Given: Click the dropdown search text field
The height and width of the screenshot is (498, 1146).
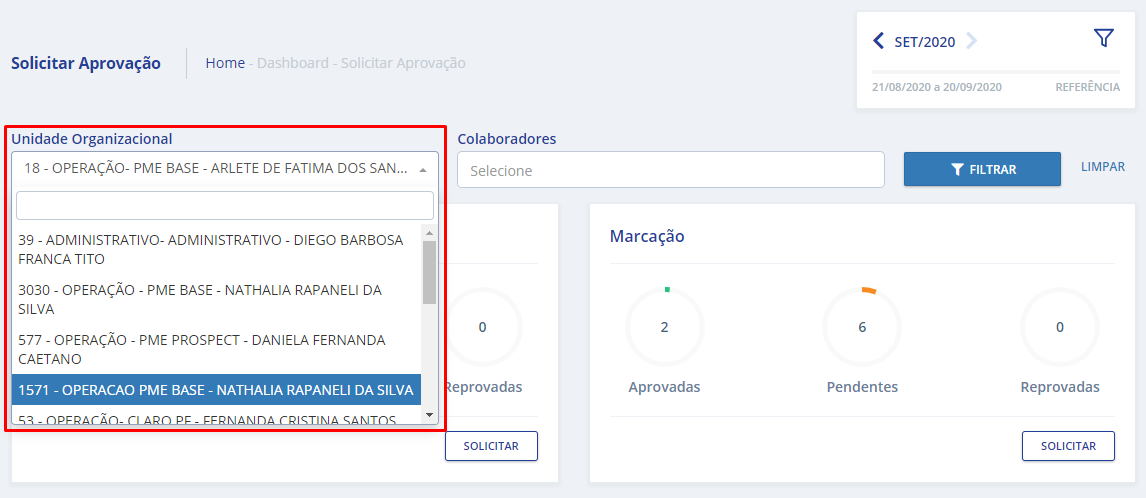Looking at the screenshot, I should click(x=225, y=206).
